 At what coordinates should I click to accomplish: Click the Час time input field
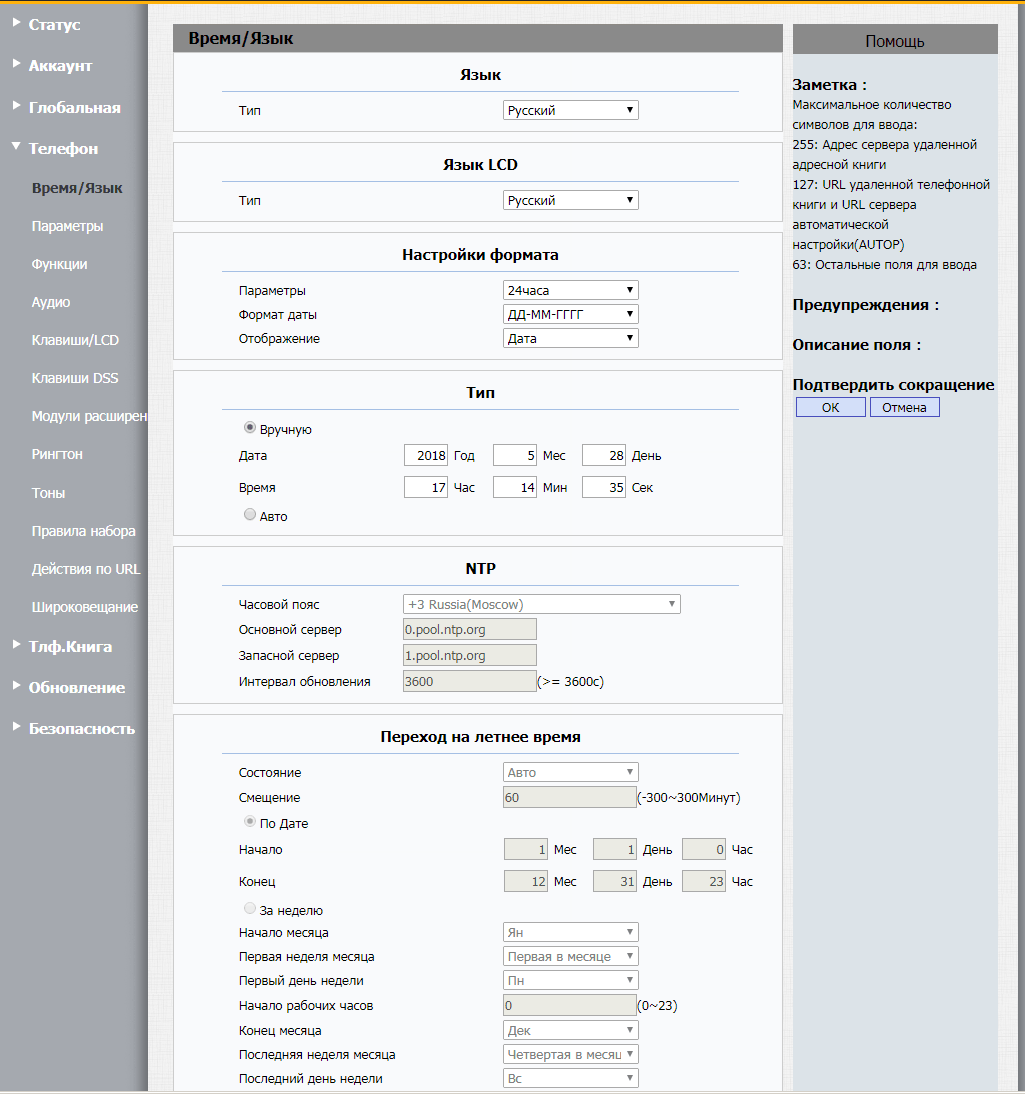(x=426, y=488)
